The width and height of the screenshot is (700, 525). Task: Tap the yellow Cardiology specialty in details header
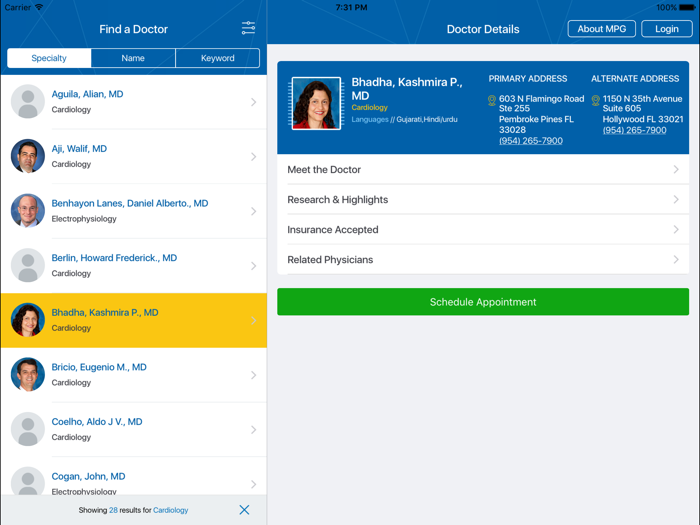click(x=370, y=108)
